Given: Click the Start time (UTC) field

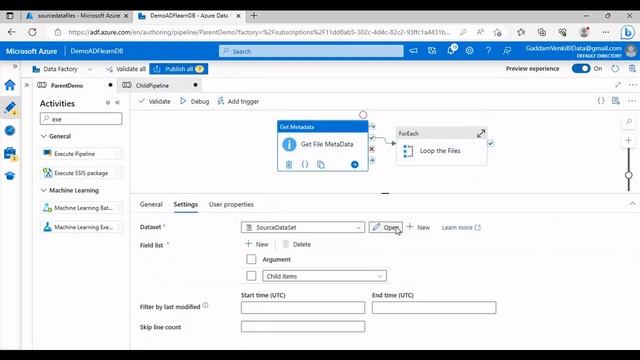Looking at the screenshot, I should tap(303, 307).
